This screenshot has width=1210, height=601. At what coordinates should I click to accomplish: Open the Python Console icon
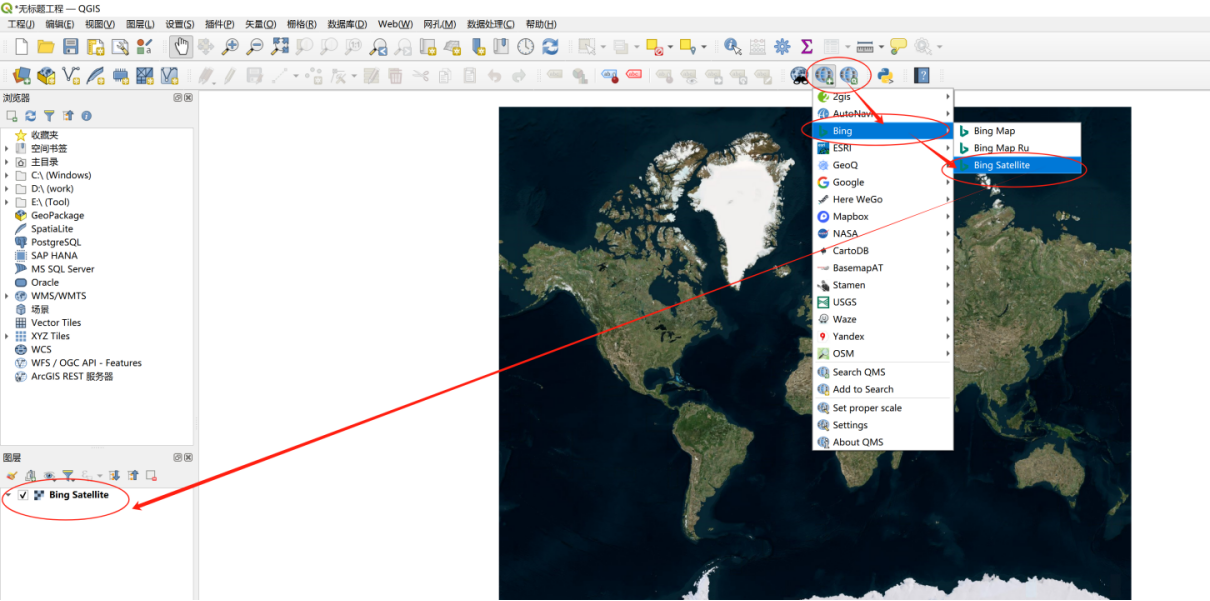pos(885,75)
